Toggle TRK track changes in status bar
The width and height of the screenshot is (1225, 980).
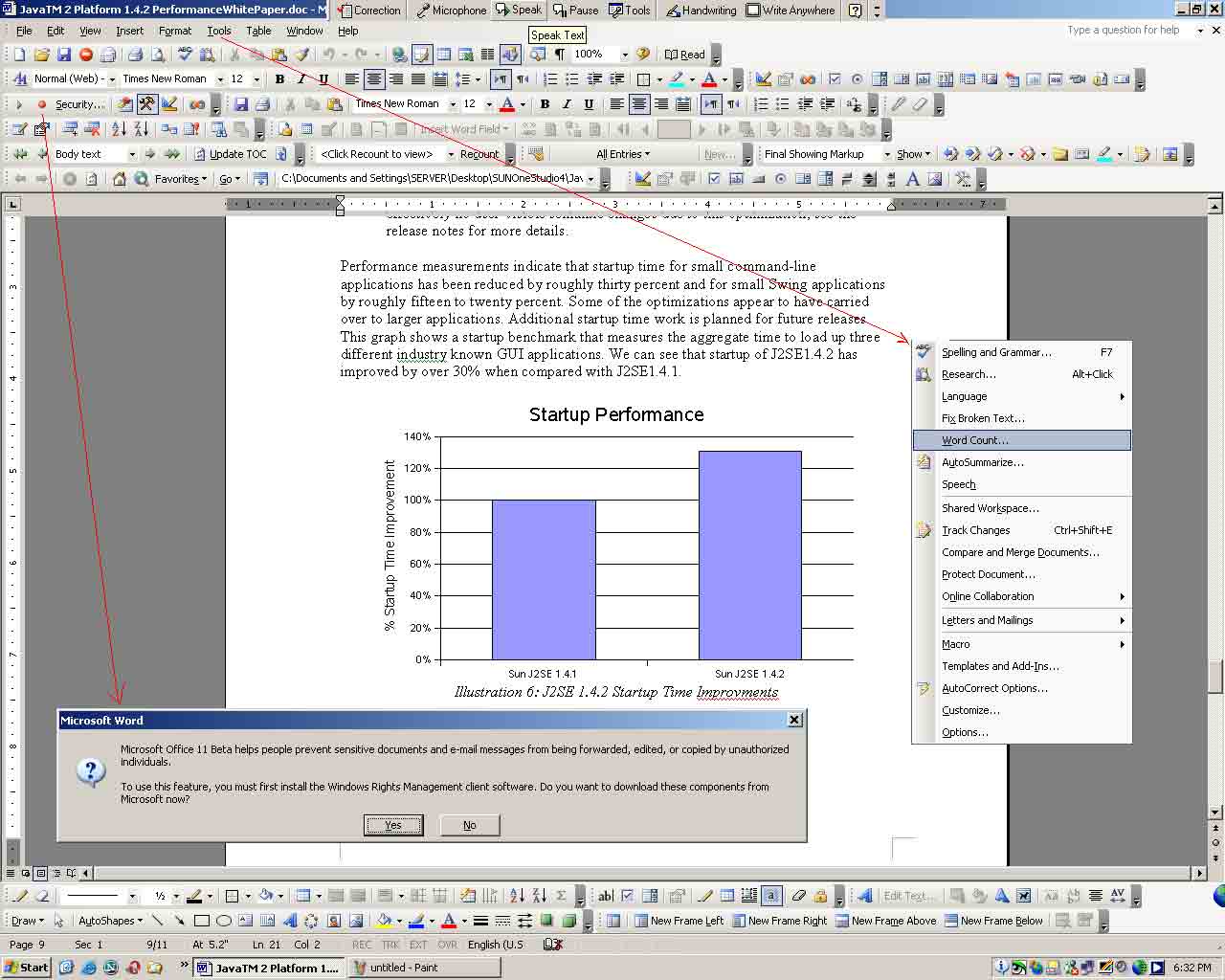point(390,945)
